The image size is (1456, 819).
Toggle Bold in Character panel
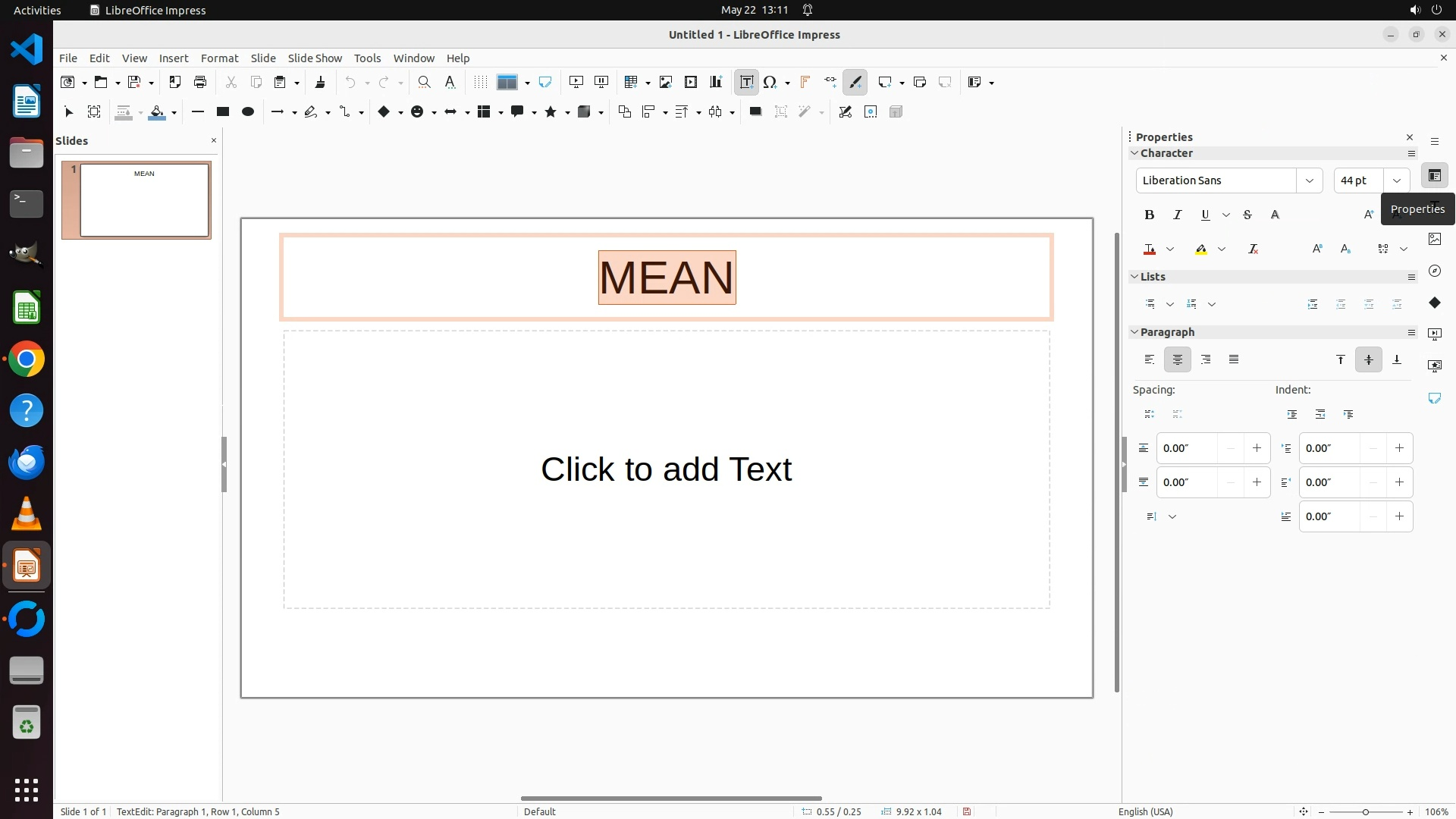pyautogui.click(x=1149, y=215)
